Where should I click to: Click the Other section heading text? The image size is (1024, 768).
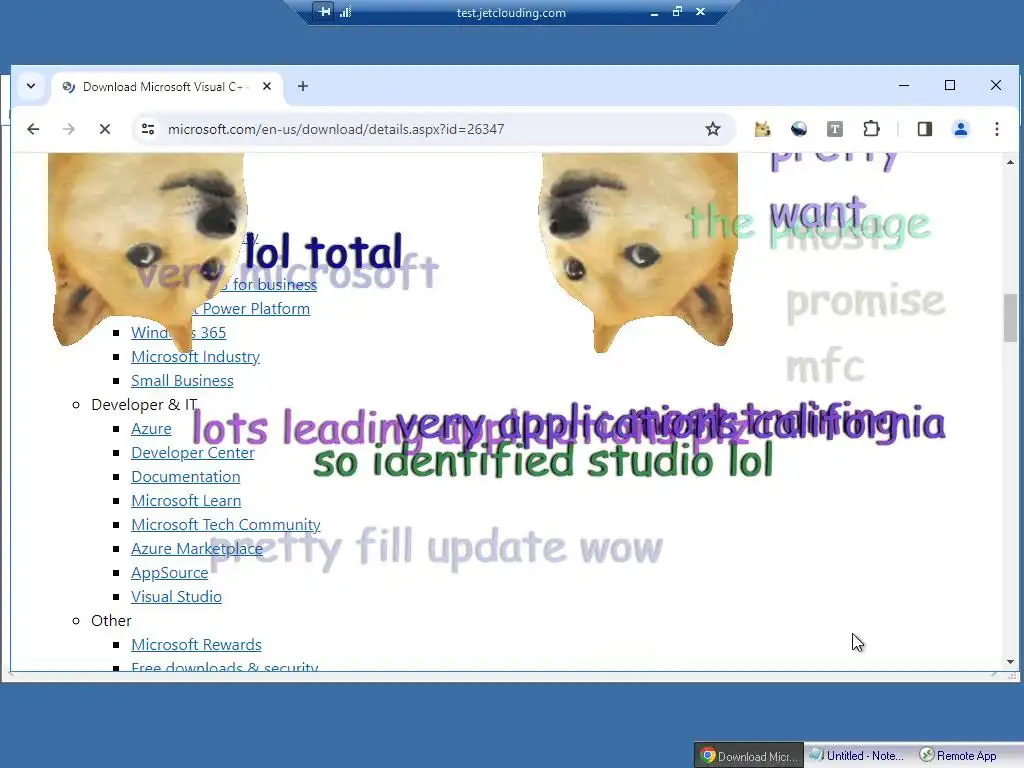click(111, 620)
